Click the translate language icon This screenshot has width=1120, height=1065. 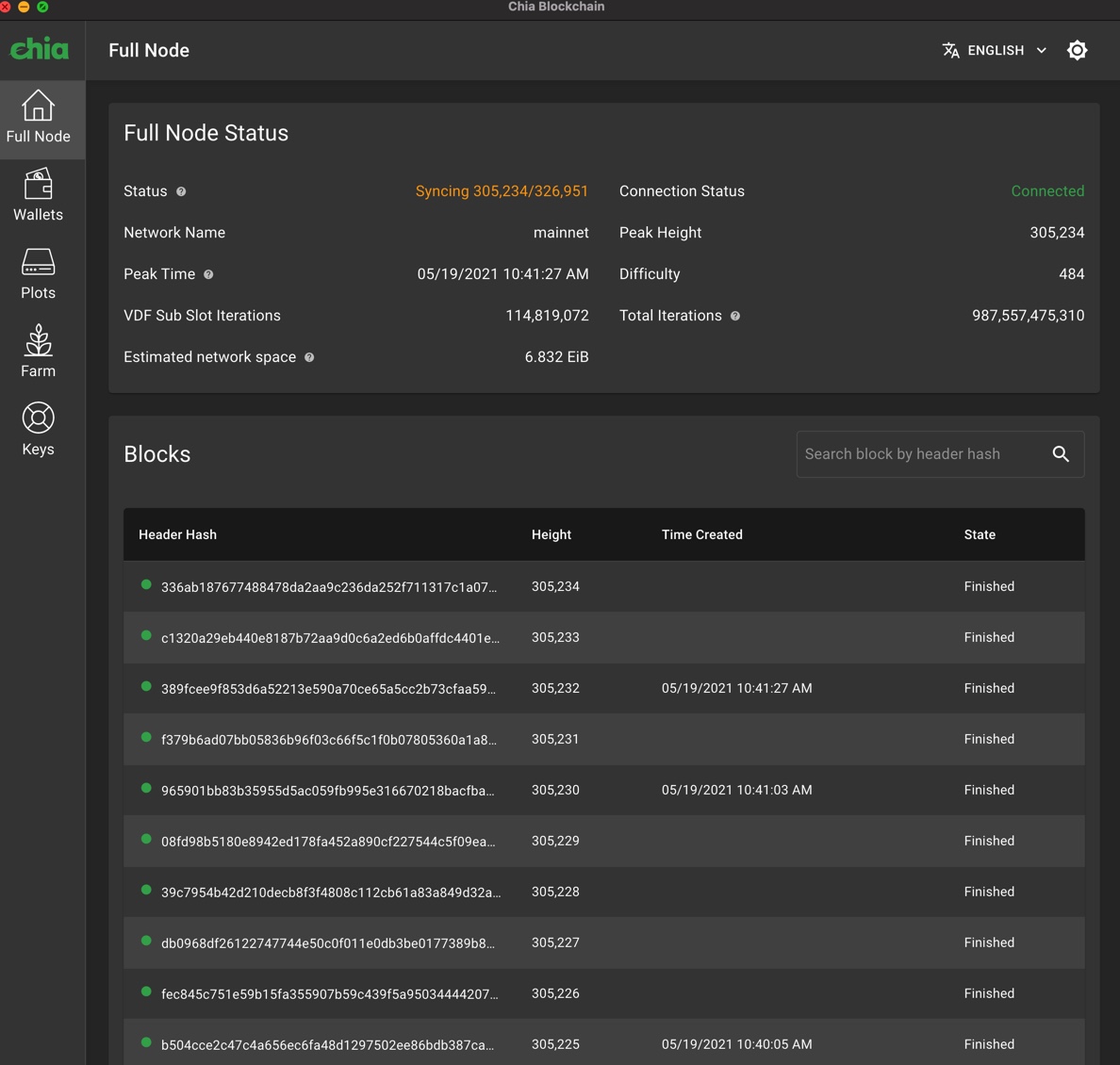point(950,50)
